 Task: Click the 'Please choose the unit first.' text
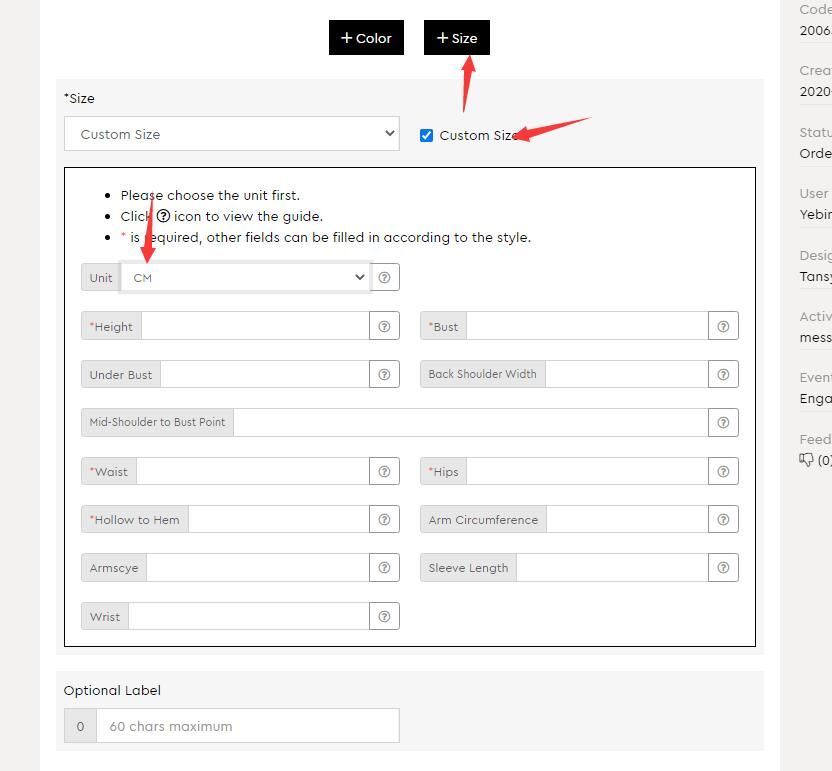click(x=210, y=195)
